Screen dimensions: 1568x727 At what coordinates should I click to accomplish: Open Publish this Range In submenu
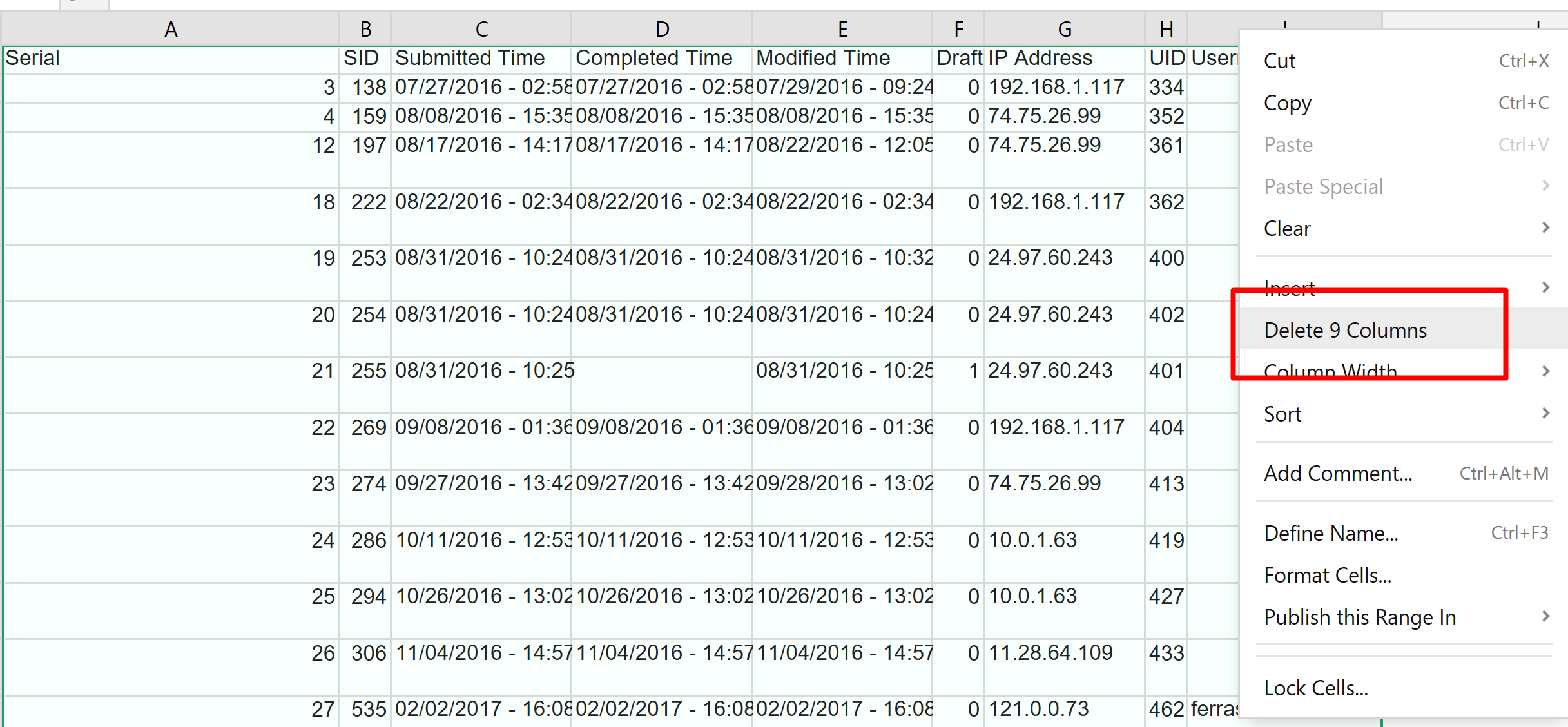[1360, 617]
